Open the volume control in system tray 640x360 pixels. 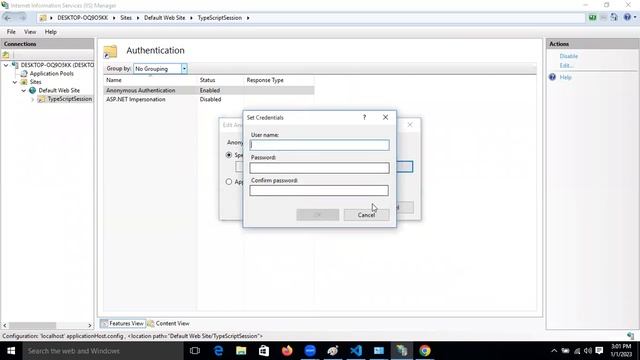click(588, 351)
